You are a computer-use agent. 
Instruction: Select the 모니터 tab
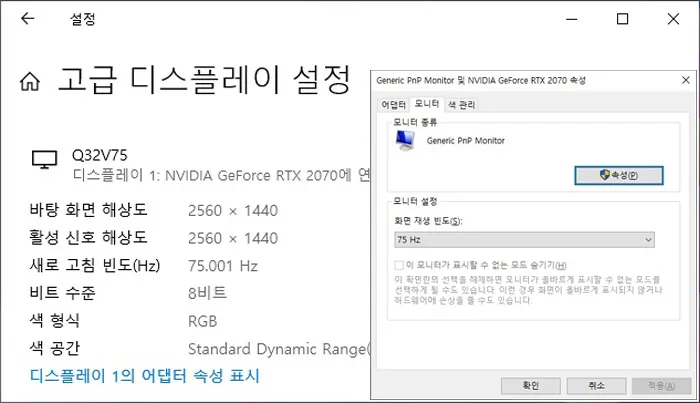pos(427,104)
